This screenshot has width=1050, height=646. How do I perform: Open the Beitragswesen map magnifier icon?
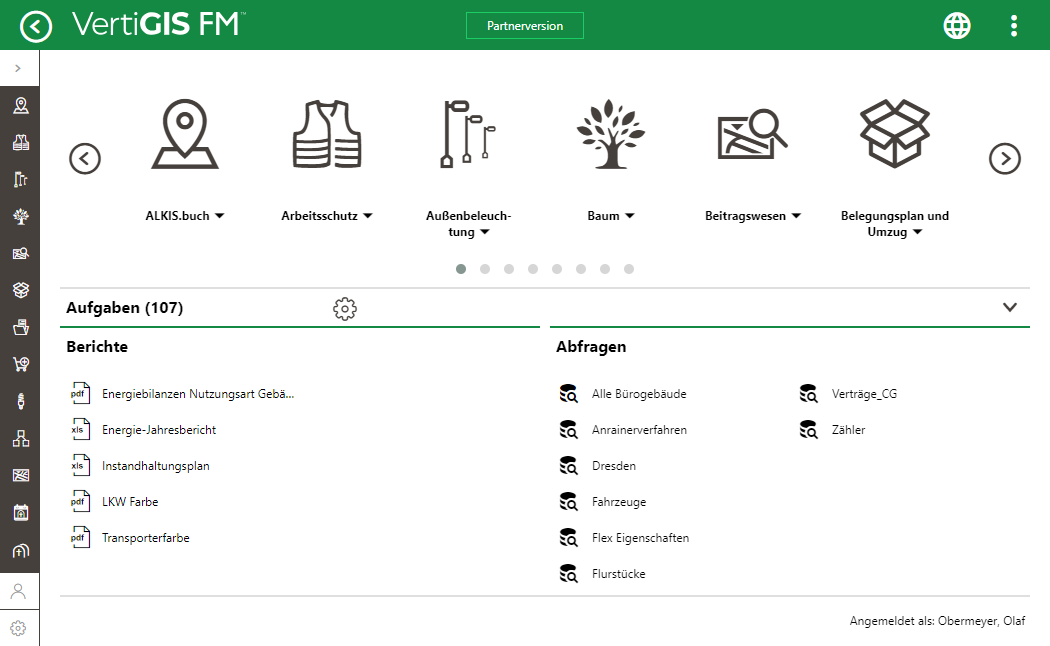(752, 135)
